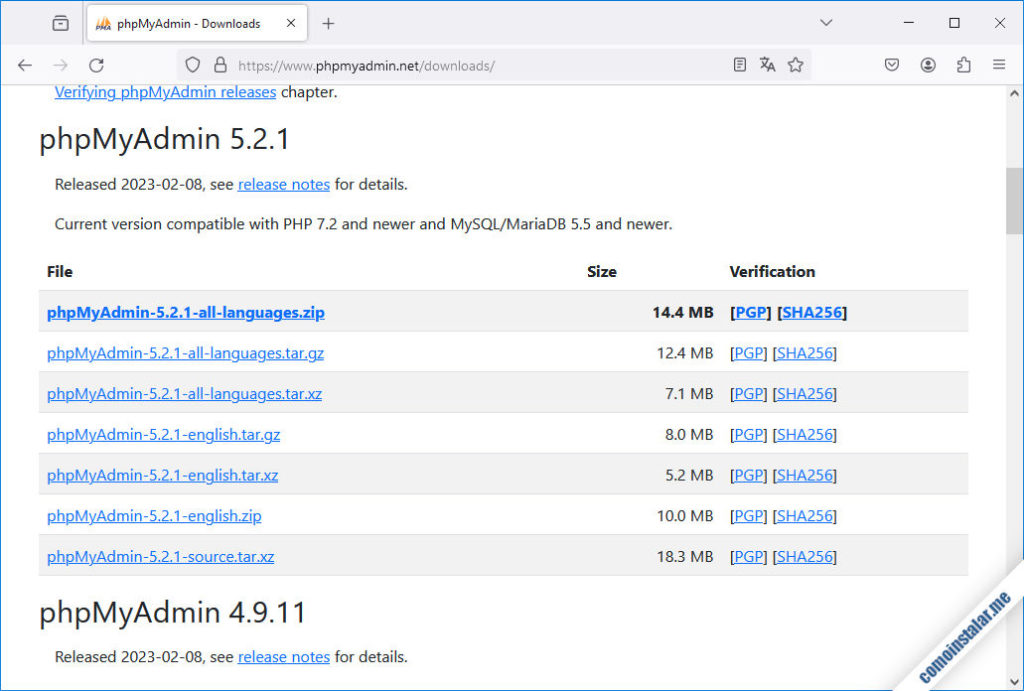Go forward one page
The image size is (1024, 691).
tap(60, 65)
